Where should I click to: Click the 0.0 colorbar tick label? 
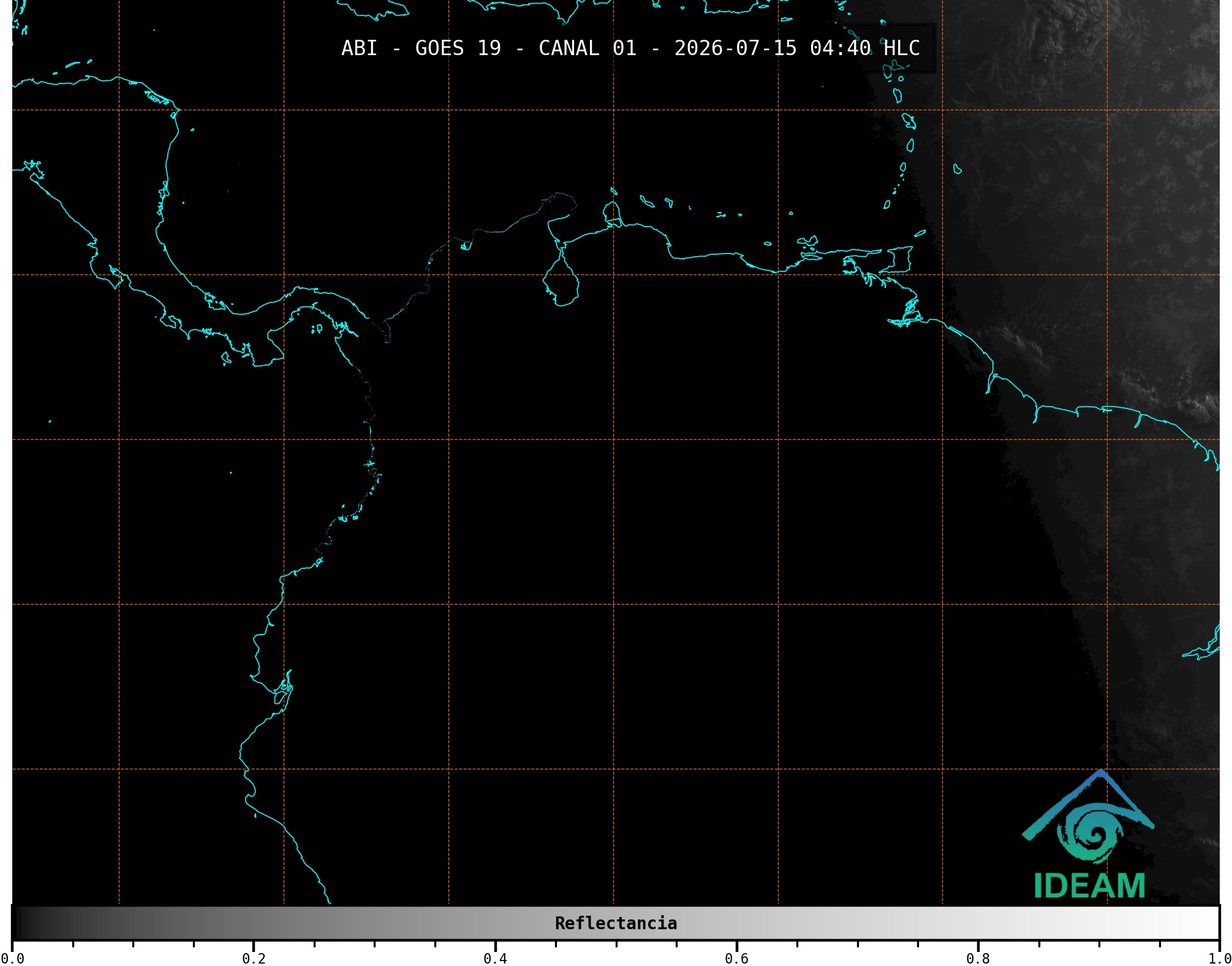pos(12,959)
